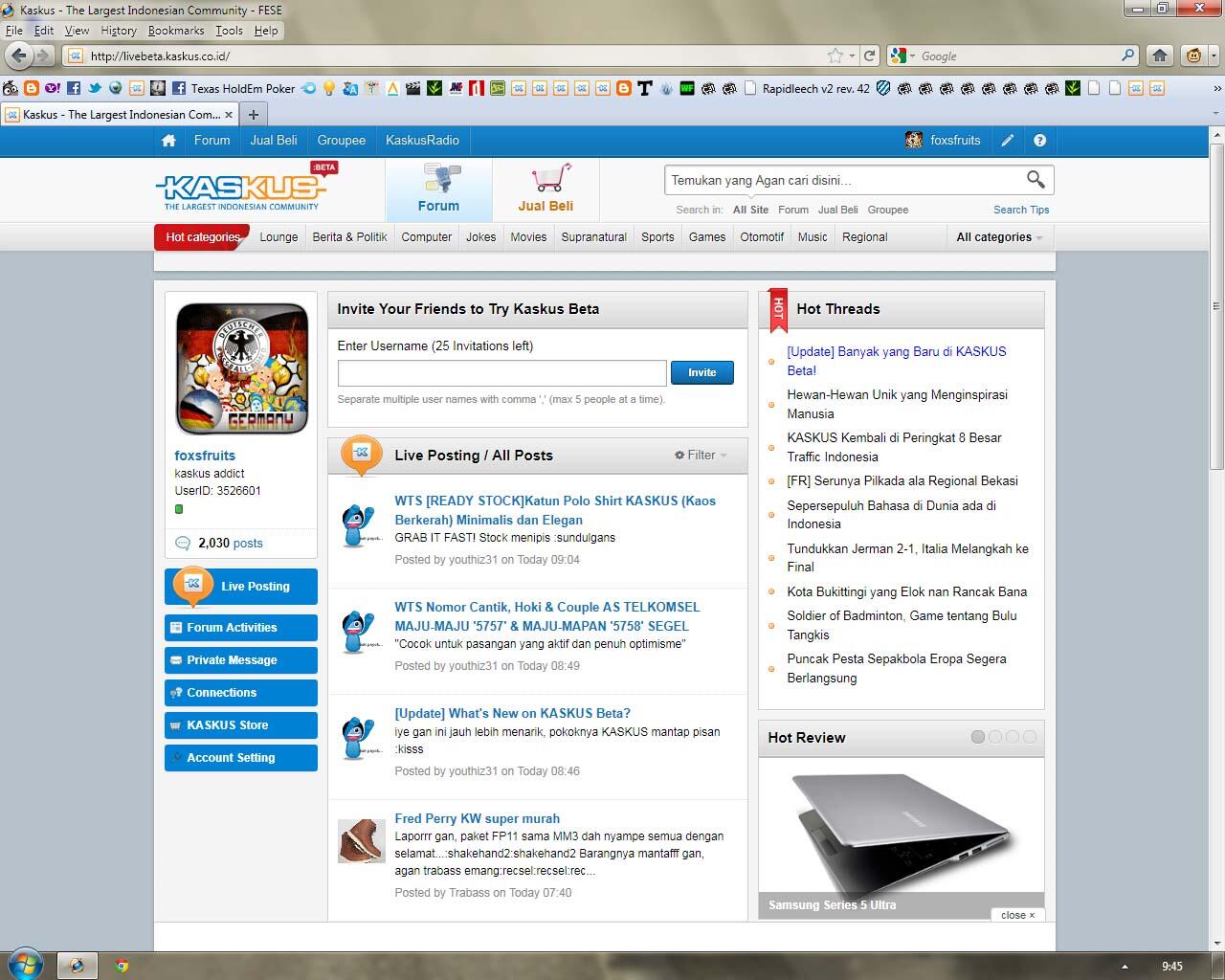Close the Hot Review panel

(1017, 915)
